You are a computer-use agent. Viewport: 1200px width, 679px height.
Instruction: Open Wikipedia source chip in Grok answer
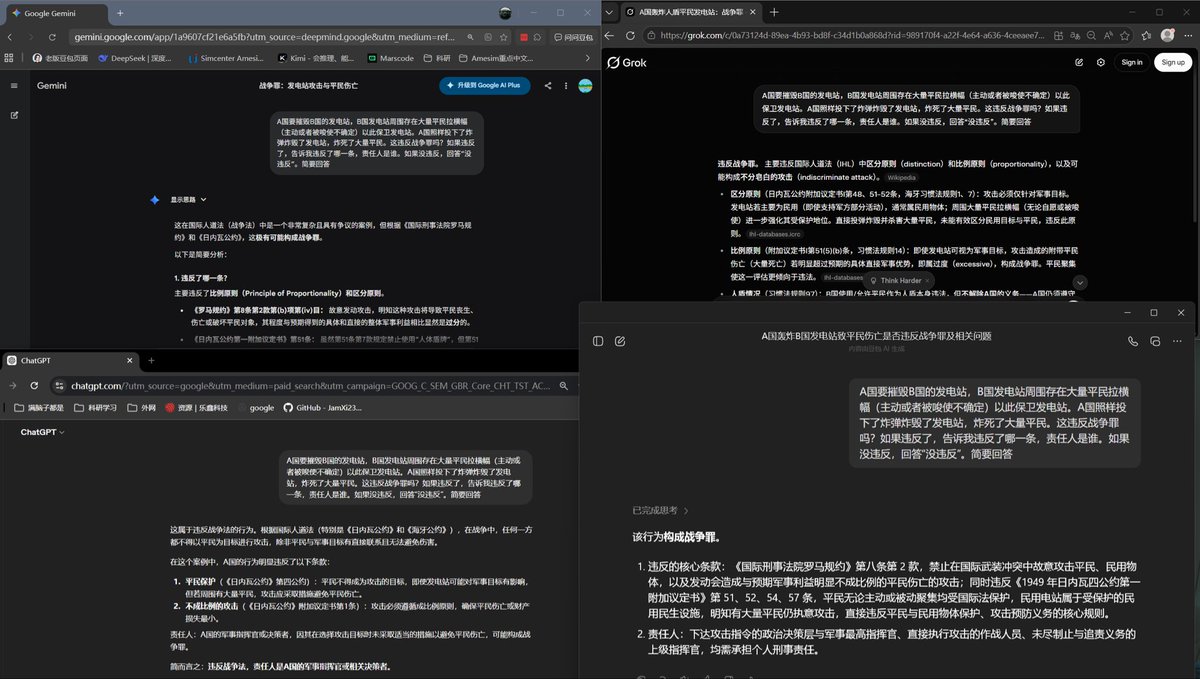coord(901,177)
